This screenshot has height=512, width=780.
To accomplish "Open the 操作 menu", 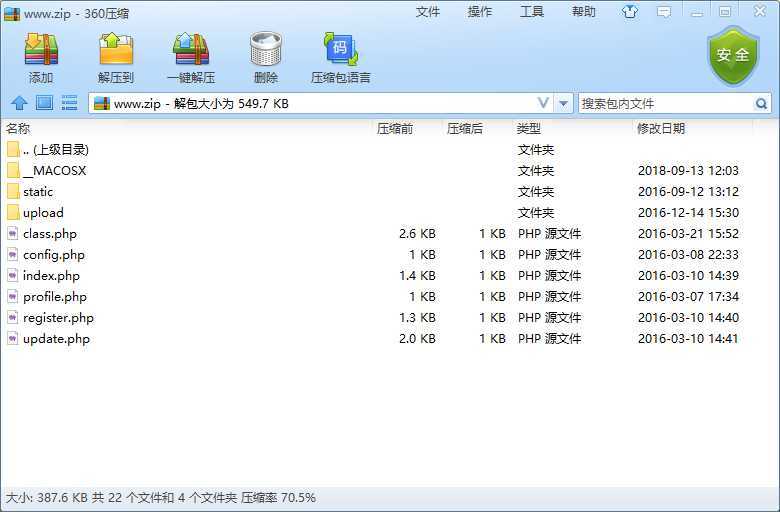I will tap(480, 12).
